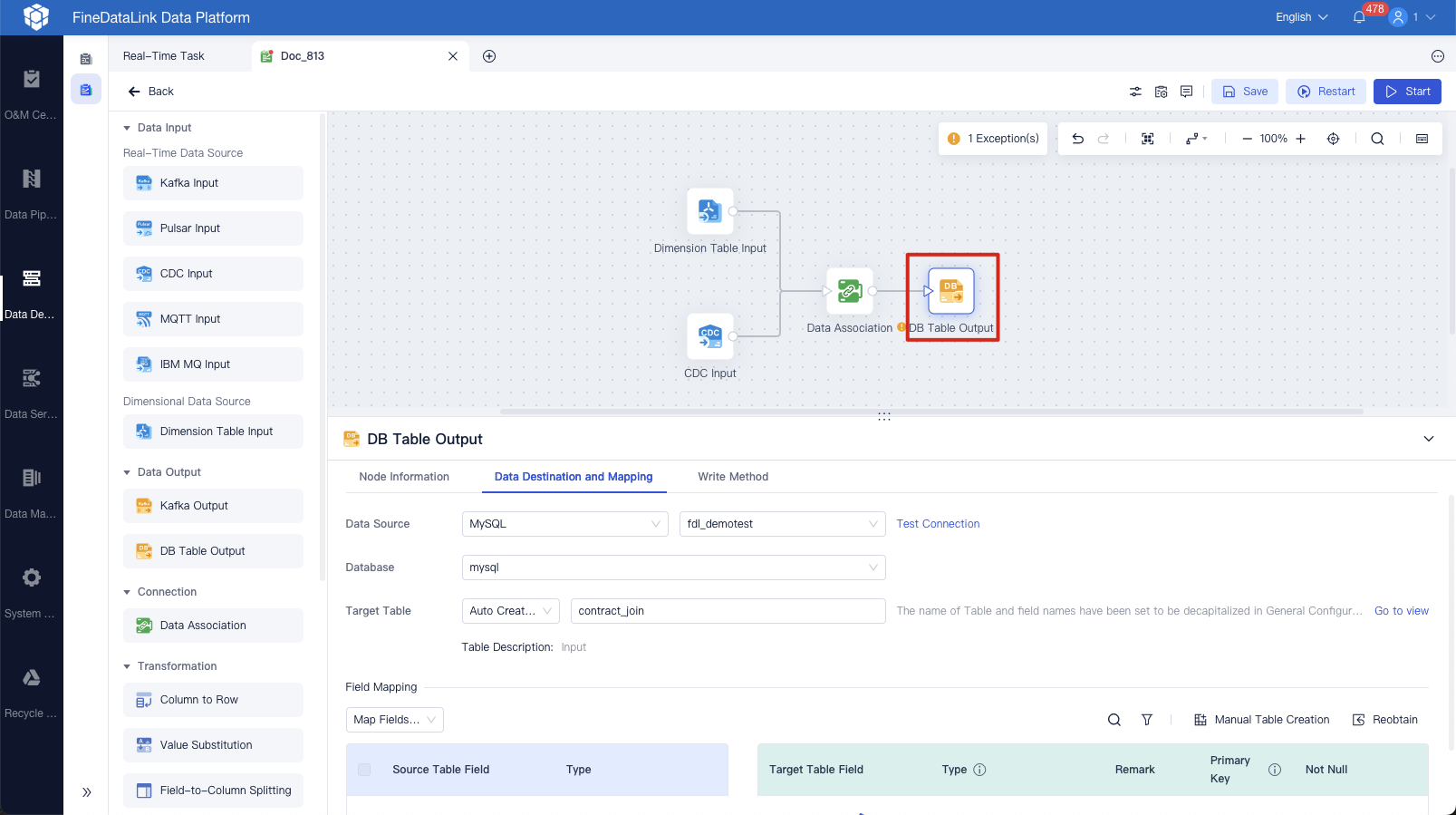Select MQTT Input component

213,319
